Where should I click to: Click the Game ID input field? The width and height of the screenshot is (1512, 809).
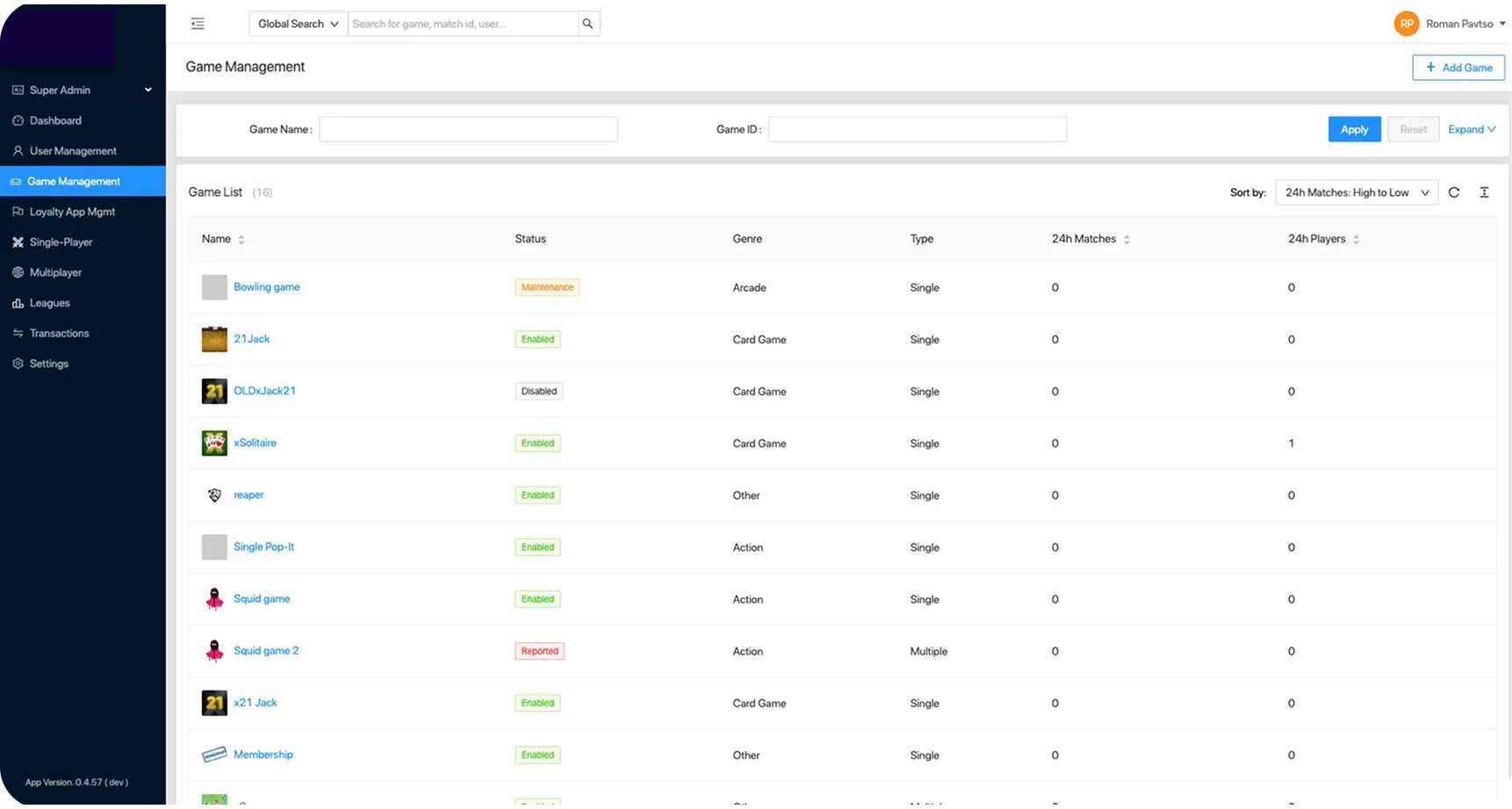[917, 129]
